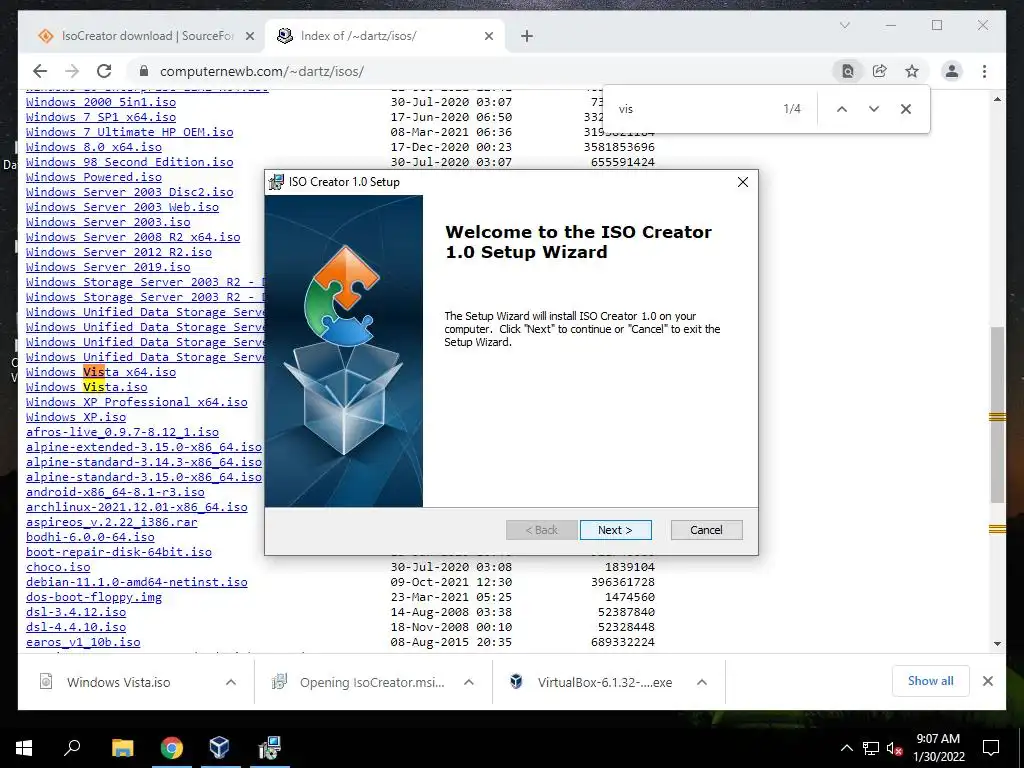Reload the current page
The width and height of the screenshot is (1024, 768).
pos(104,71)
